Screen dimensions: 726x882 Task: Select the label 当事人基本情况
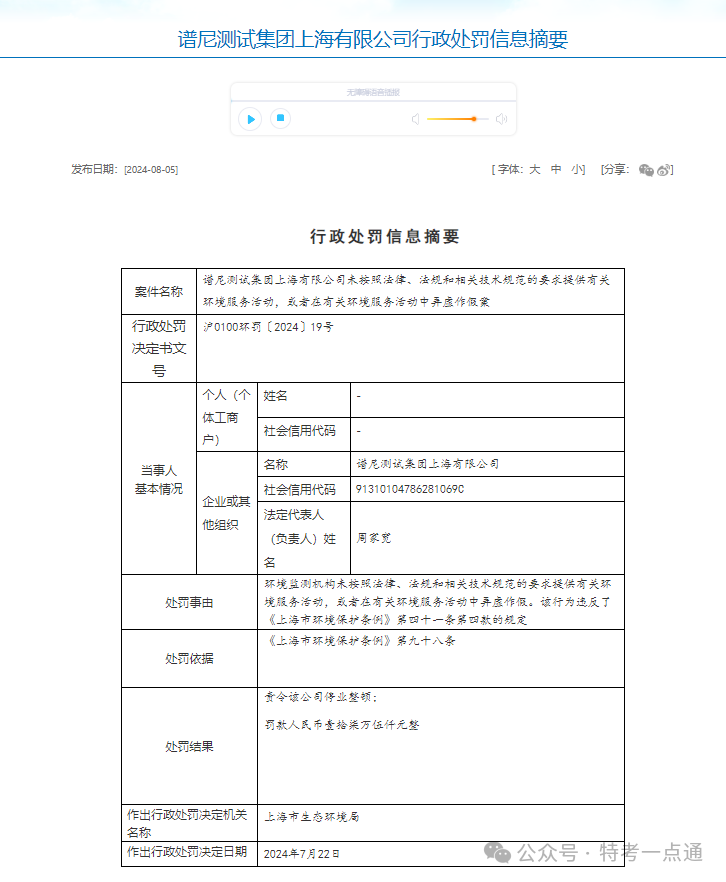click(159, 479)
